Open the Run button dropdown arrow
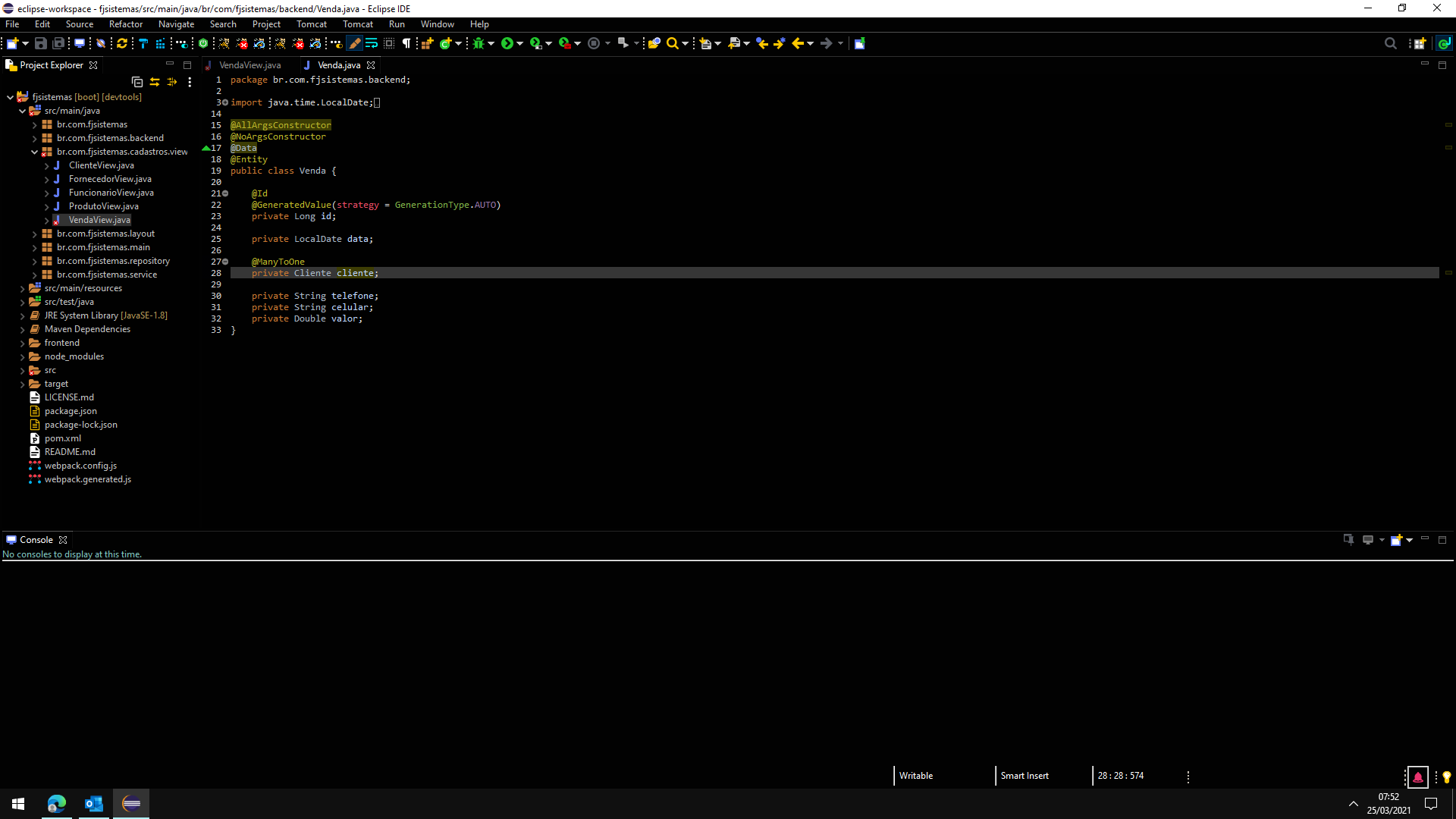 tap(520, 43)
